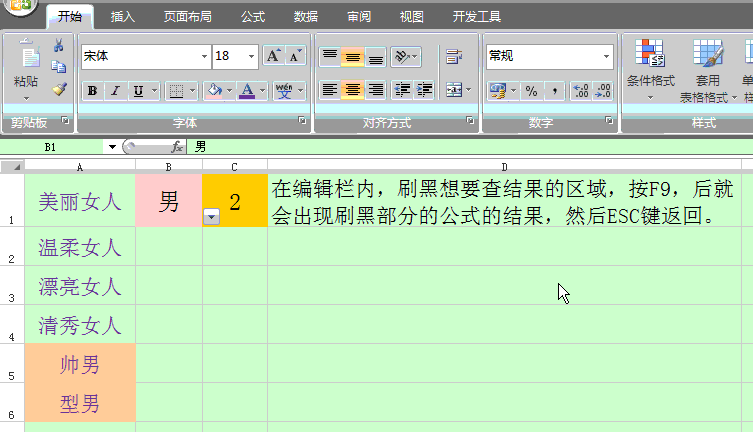753x432 pixels.
Task: Apply cell borders icon
Action: click(x=176, y=91)
